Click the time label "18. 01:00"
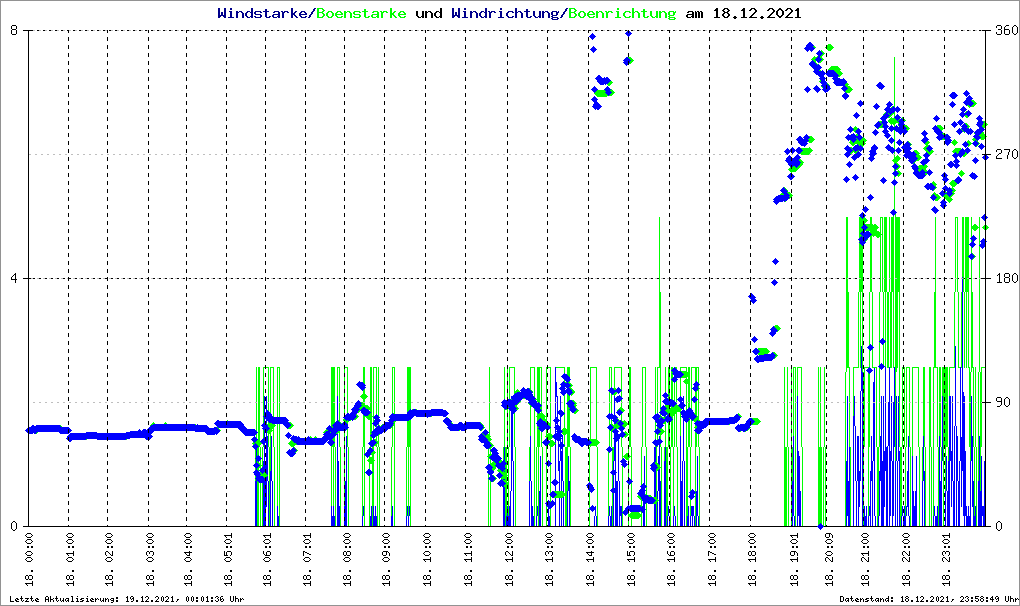Image resolution: width=1020 pixels, height=606 pixels. pos(70,559)
